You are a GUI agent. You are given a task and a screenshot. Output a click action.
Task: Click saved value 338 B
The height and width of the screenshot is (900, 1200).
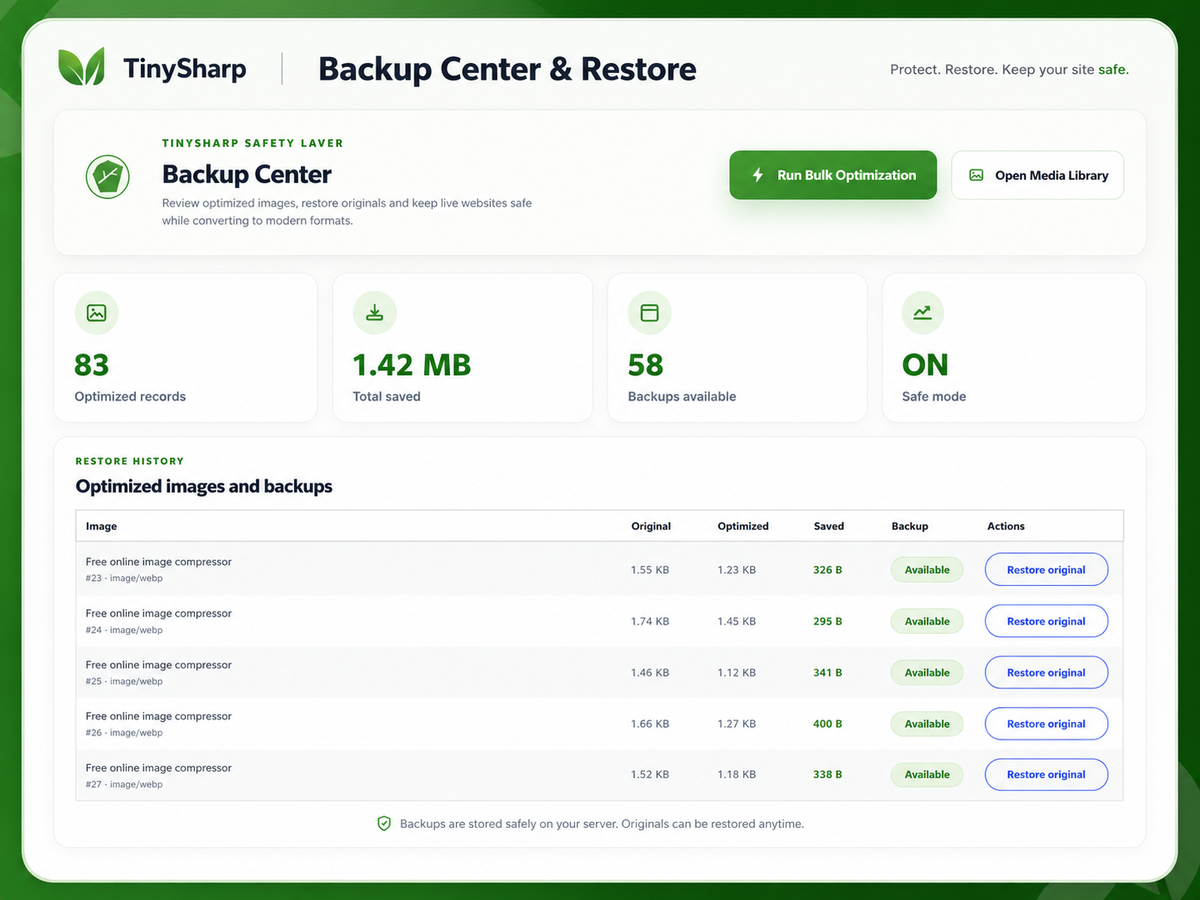(828, 775)
